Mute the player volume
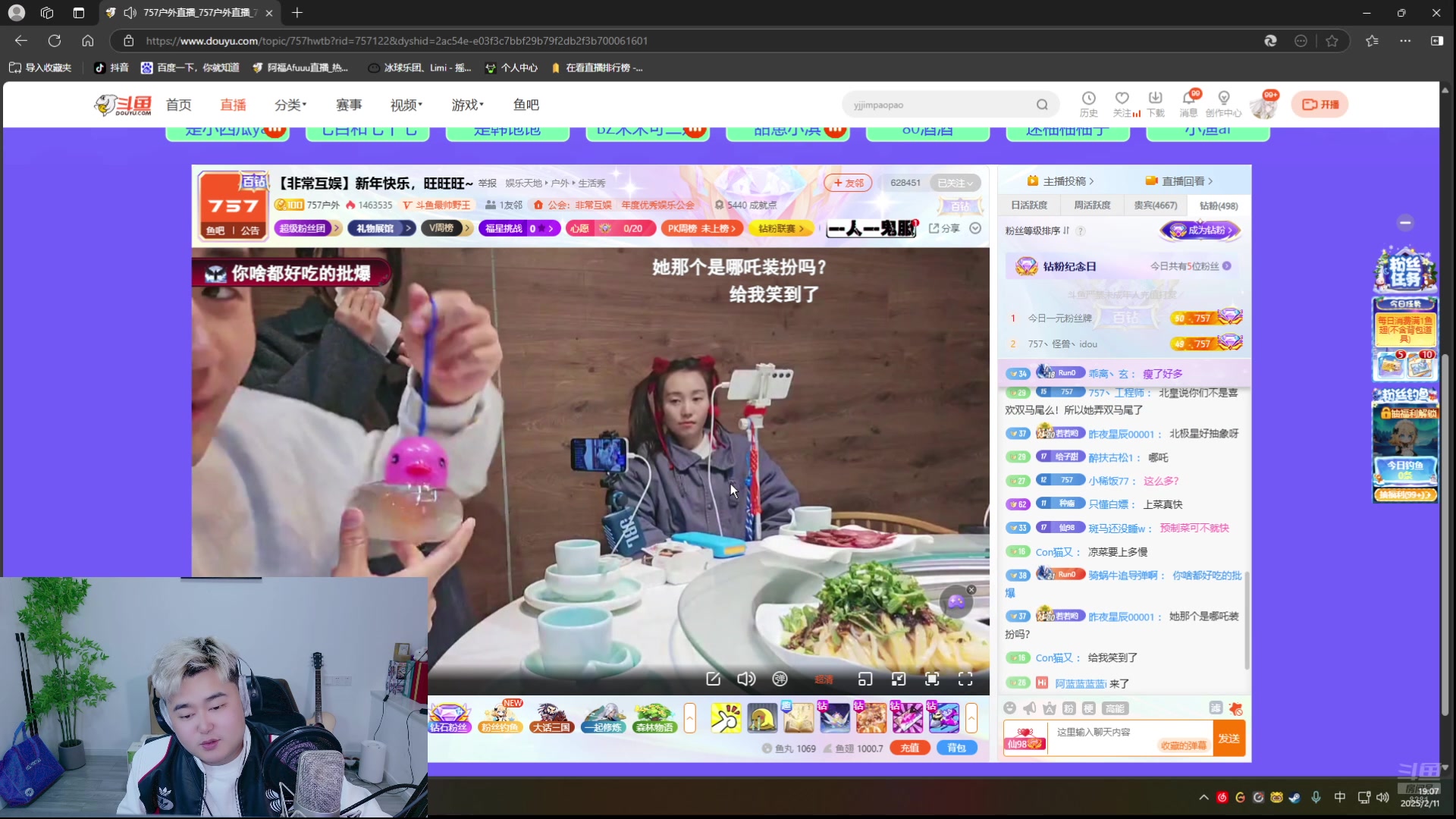Viewport: 1456px width, 819px height. tap(745, 679)
